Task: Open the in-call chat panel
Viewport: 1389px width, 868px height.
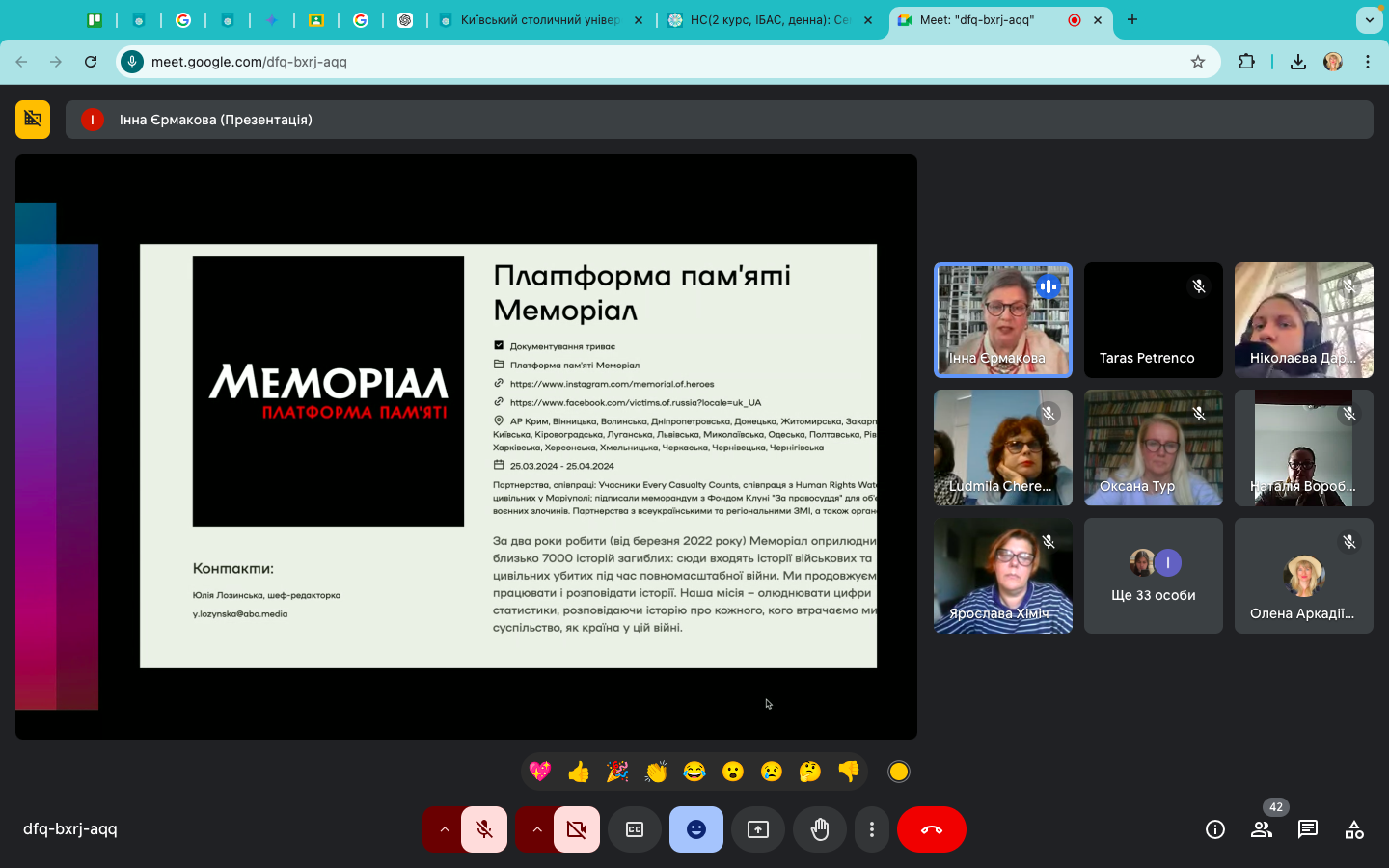Action: point(1308,829)
